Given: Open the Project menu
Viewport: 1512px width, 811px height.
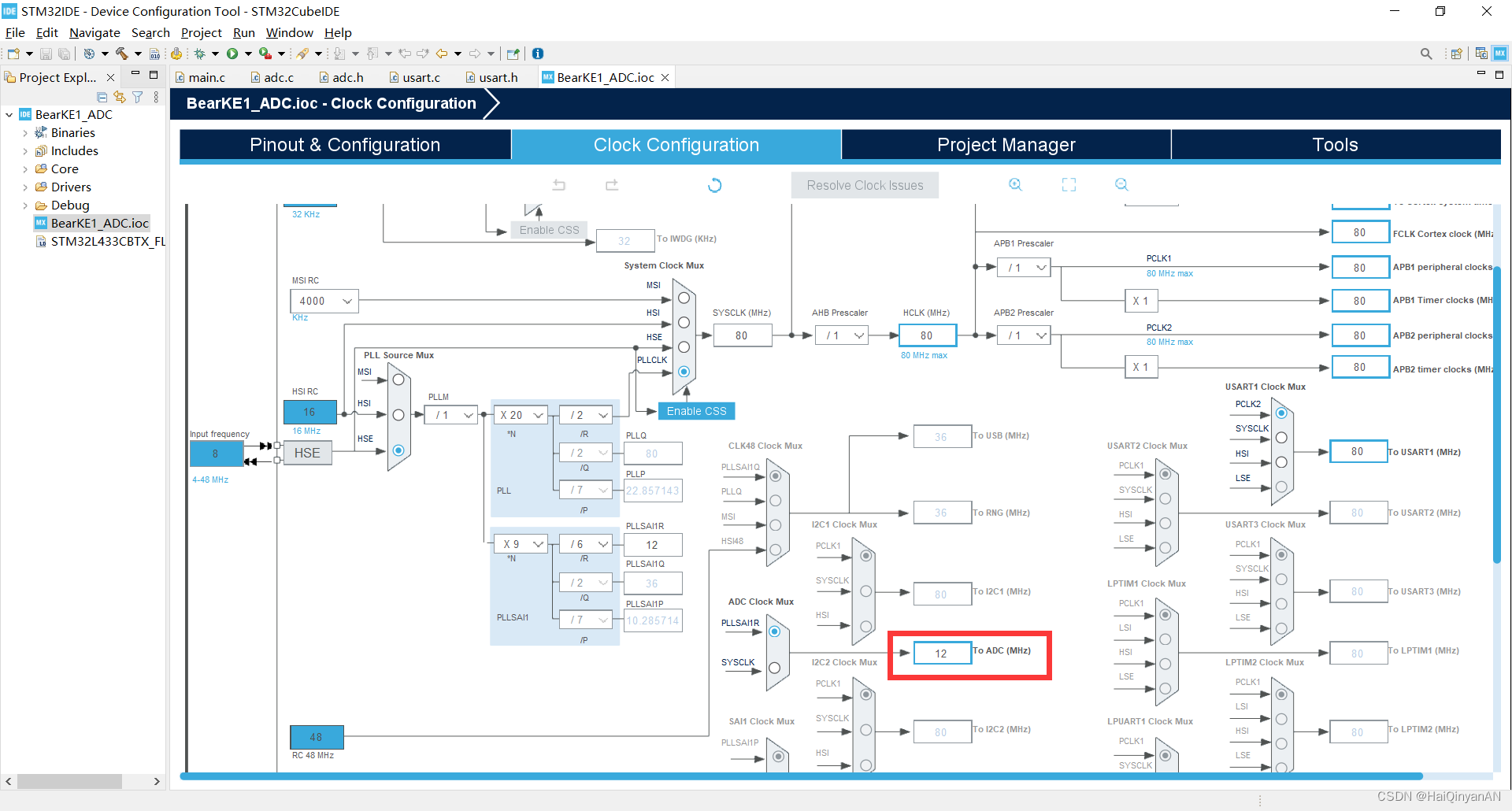Looking at the screenshot, I should [x=201, y=32].
